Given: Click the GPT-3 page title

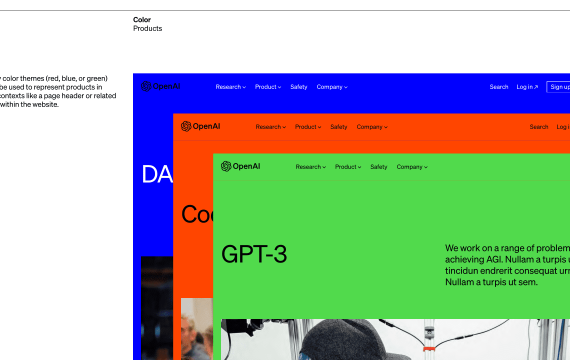Looking at the screenshot, I should coord(254,254).
